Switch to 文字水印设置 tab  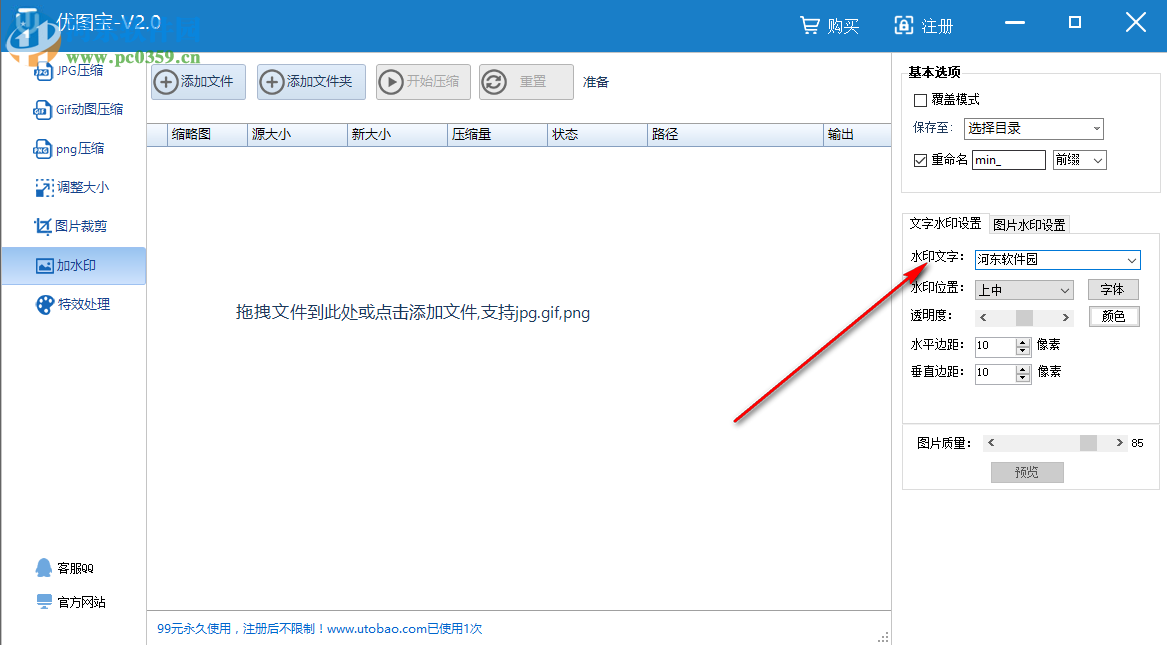coord(945,223)
